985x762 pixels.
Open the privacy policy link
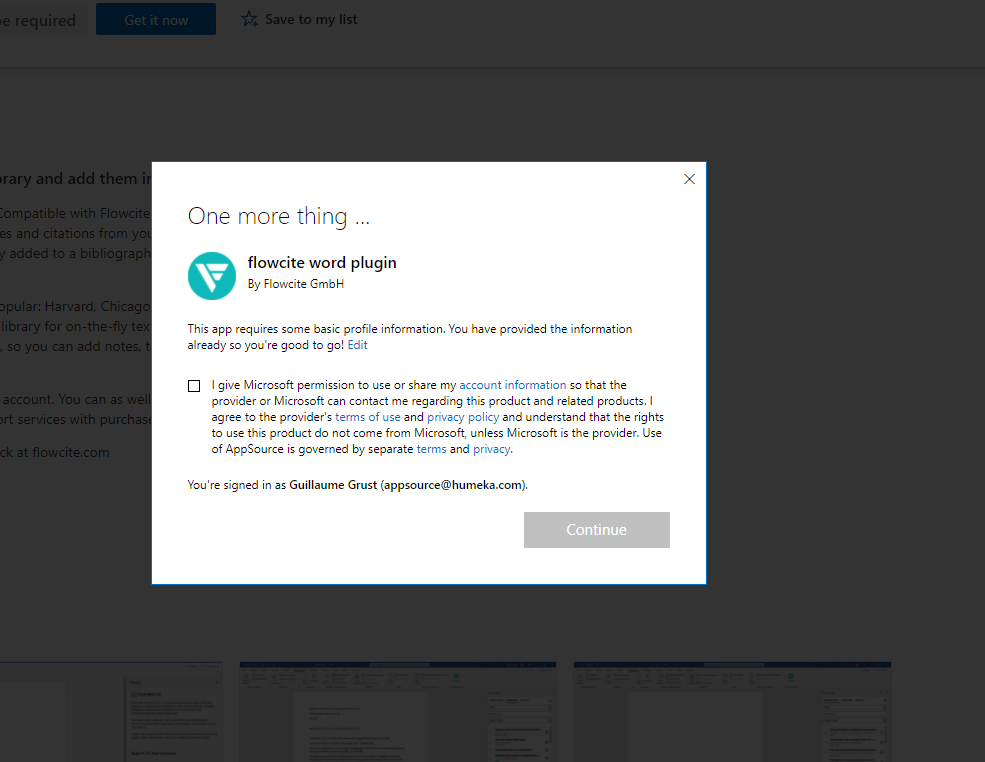coord(463,416)
